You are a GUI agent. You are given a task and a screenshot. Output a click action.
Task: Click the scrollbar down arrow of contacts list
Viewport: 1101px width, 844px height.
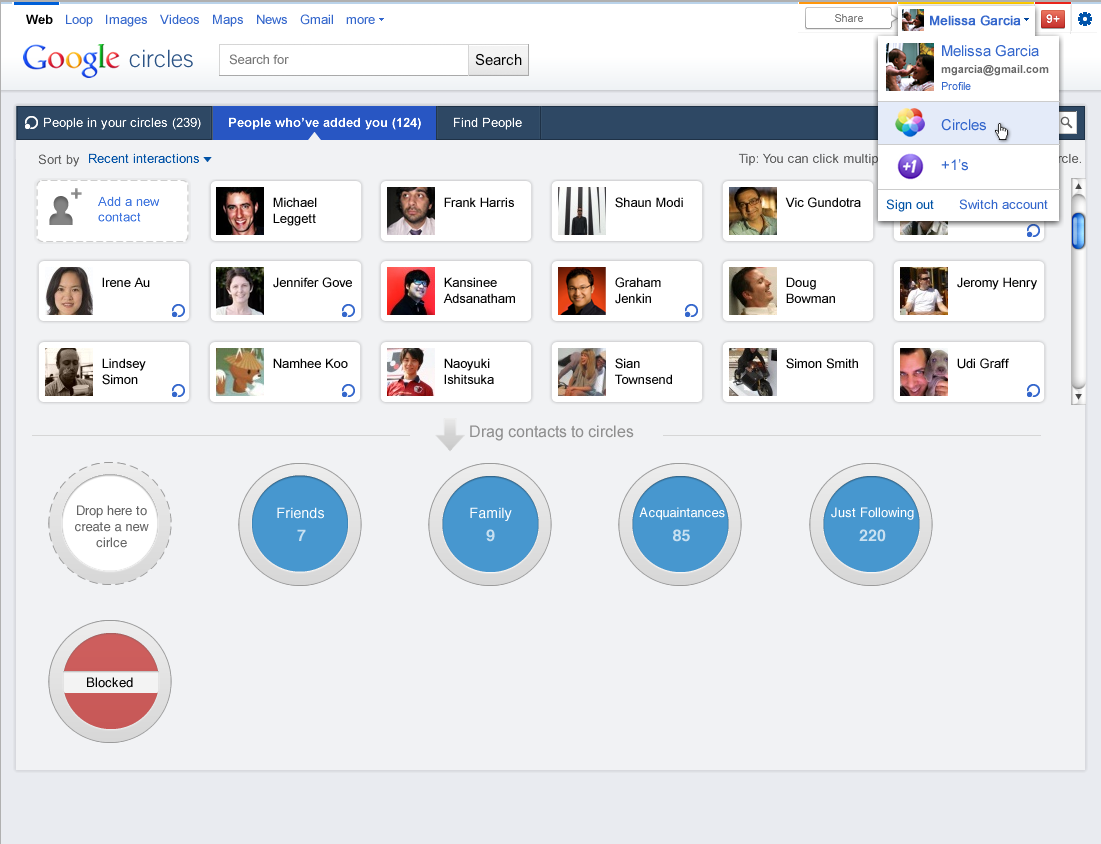(1079, 397)
